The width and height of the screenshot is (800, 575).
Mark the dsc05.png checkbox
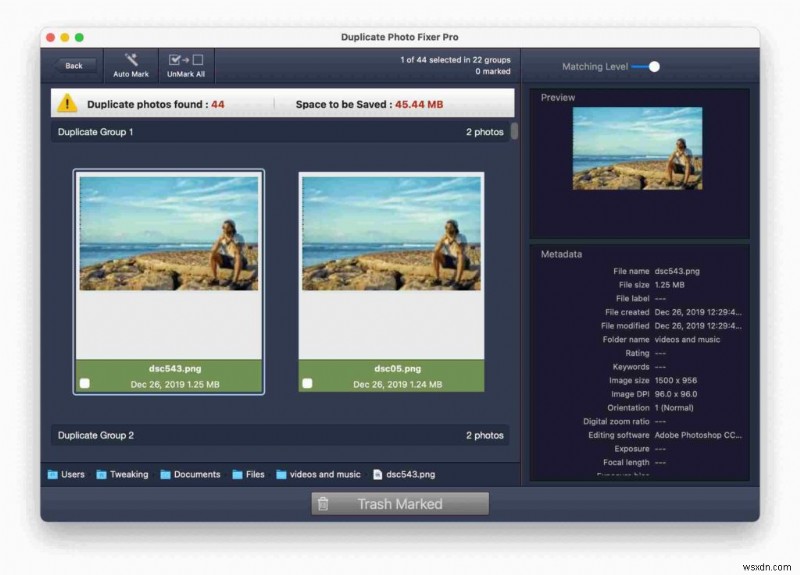point(307,383)
